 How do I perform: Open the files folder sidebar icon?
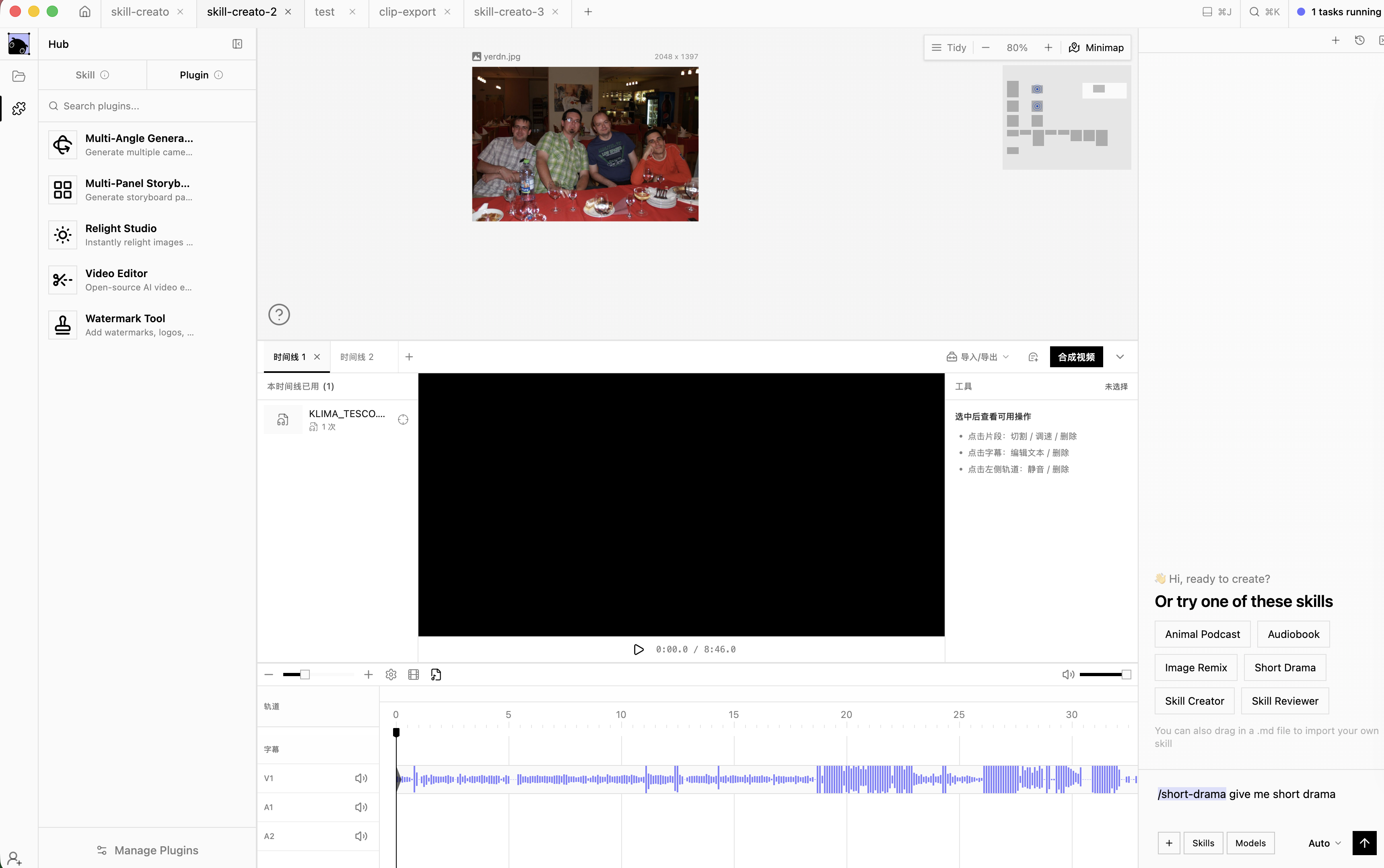click(19, 76)
